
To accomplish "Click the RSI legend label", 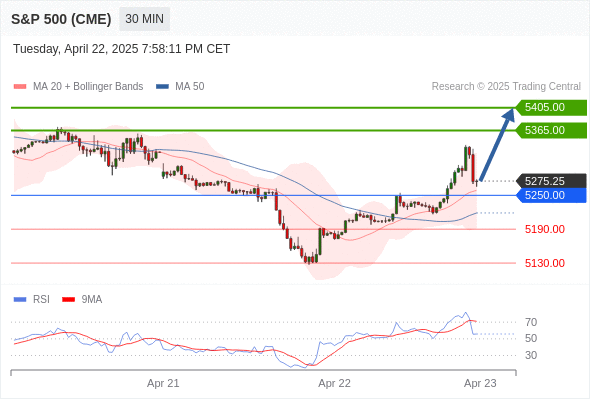I will pyautogui.click(x=41, y=300).
